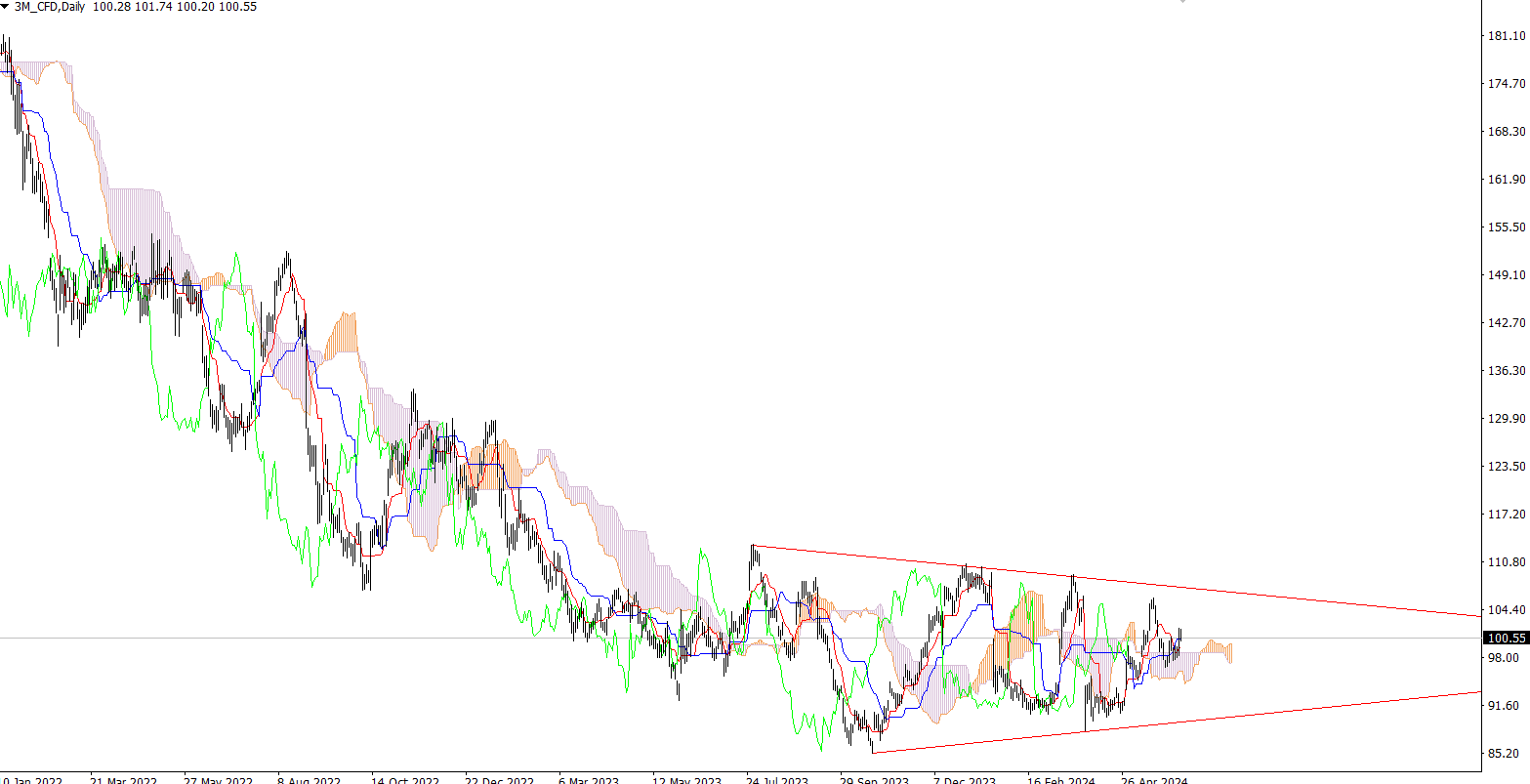Click the 110.80 price scale label
Viewport: 1530px width, 784px height.
tap(1505, 562)
